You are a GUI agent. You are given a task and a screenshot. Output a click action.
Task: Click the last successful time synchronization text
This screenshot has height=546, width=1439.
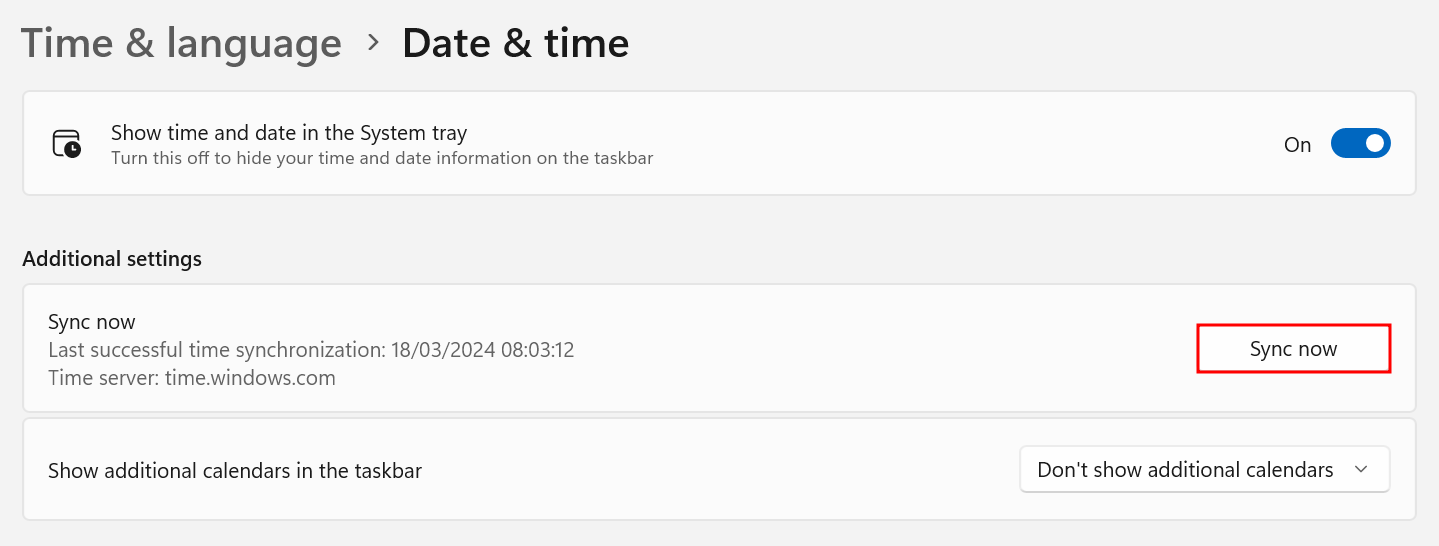[311, 350]
